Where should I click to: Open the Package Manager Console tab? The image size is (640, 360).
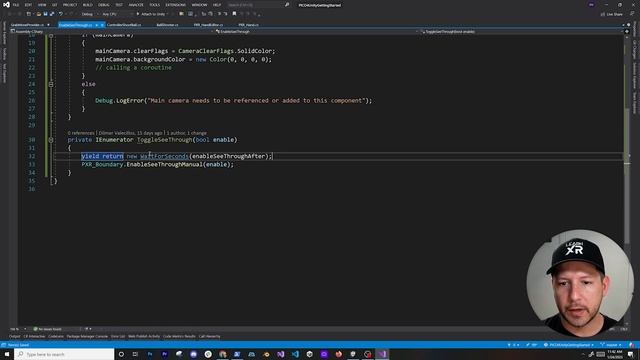pos(87,336)
